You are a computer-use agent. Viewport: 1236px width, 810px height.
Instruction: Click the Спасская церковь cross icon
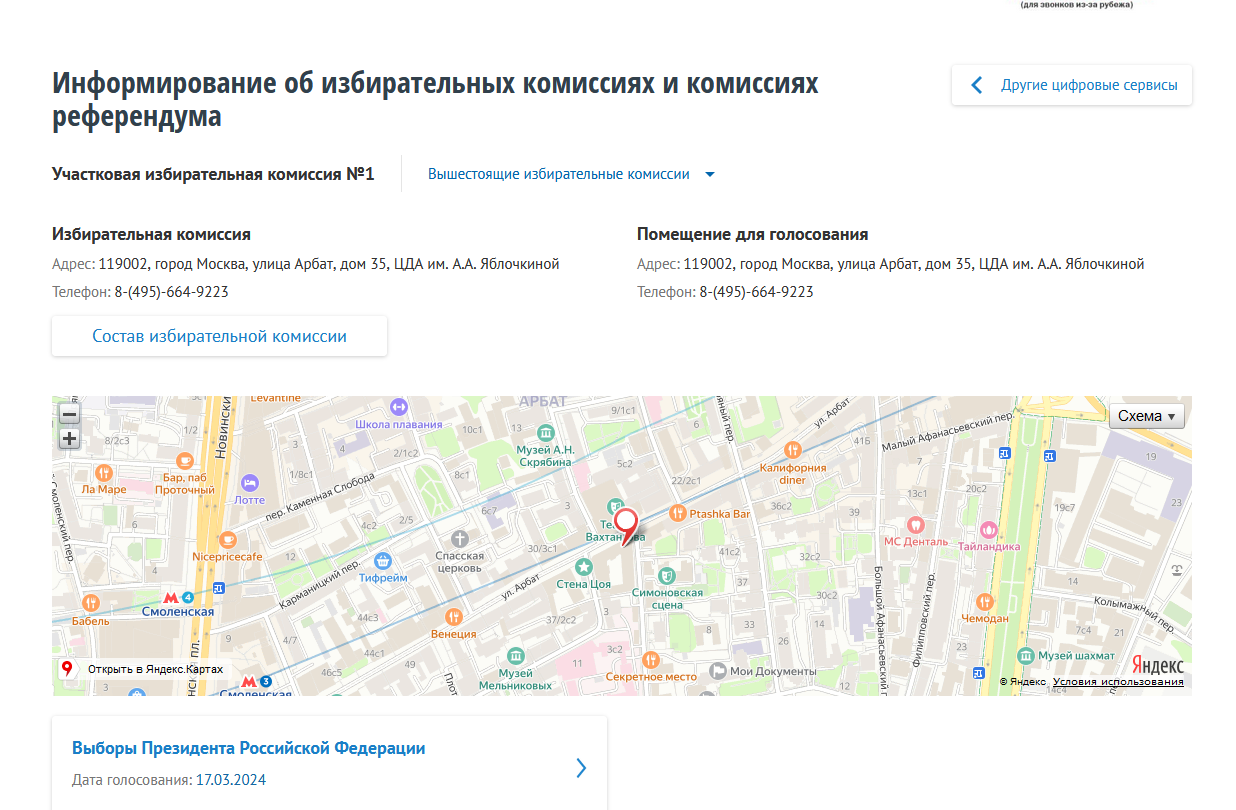460,539
